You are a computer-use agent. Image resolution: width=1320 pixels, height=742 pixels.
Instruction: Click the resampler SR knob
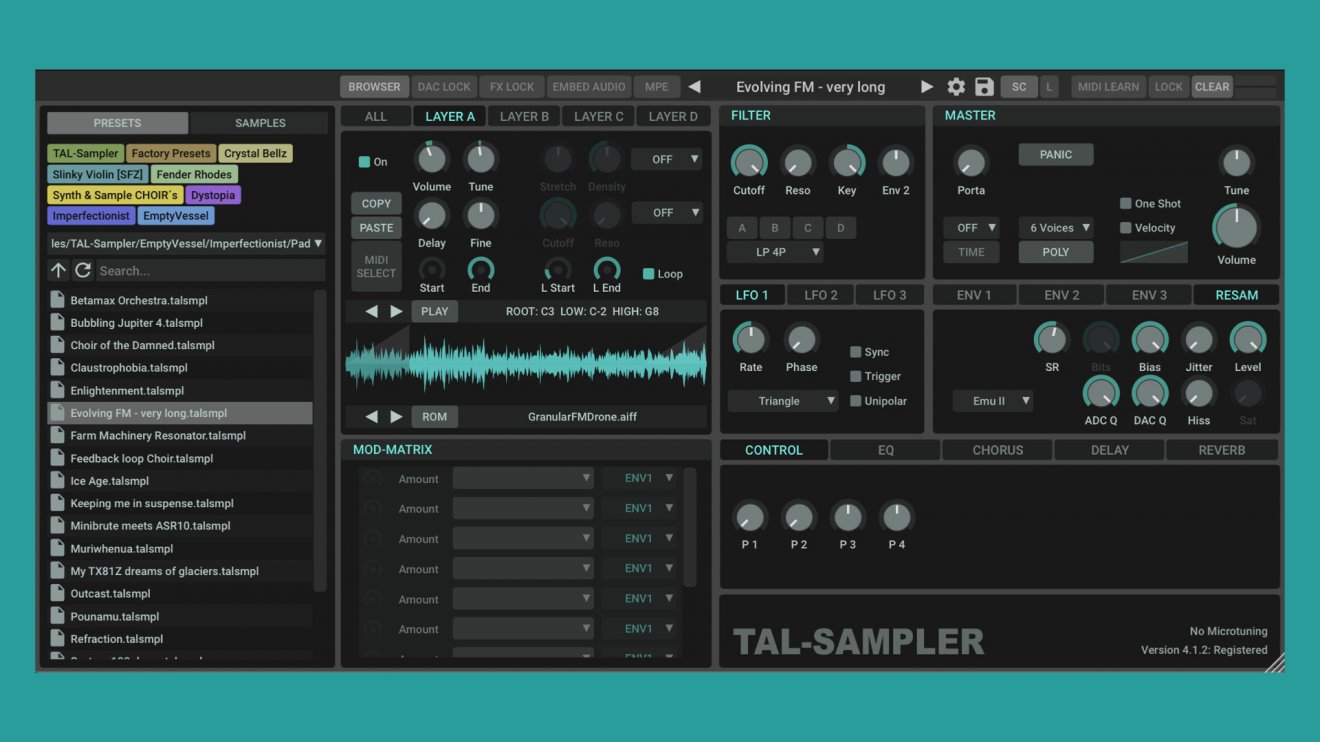pos(1051,339)
